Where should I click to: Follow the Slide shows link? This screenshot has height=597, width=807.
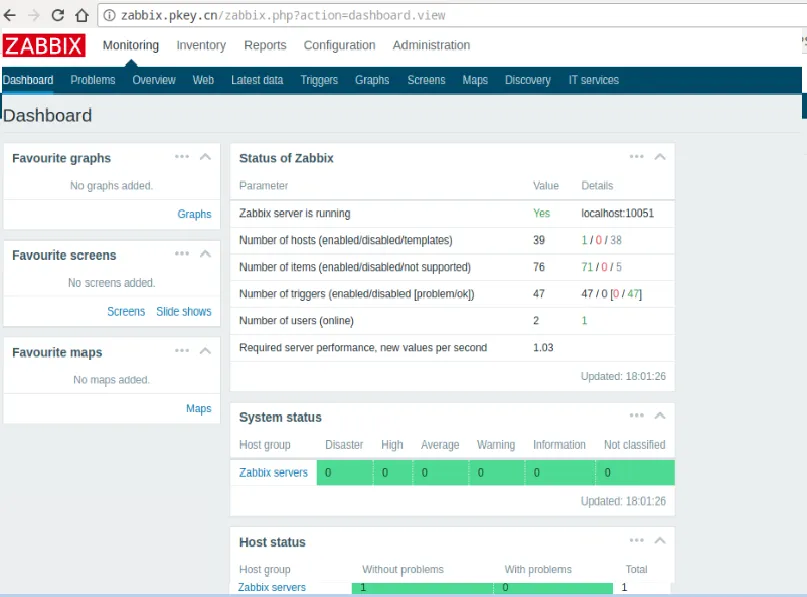184,311
